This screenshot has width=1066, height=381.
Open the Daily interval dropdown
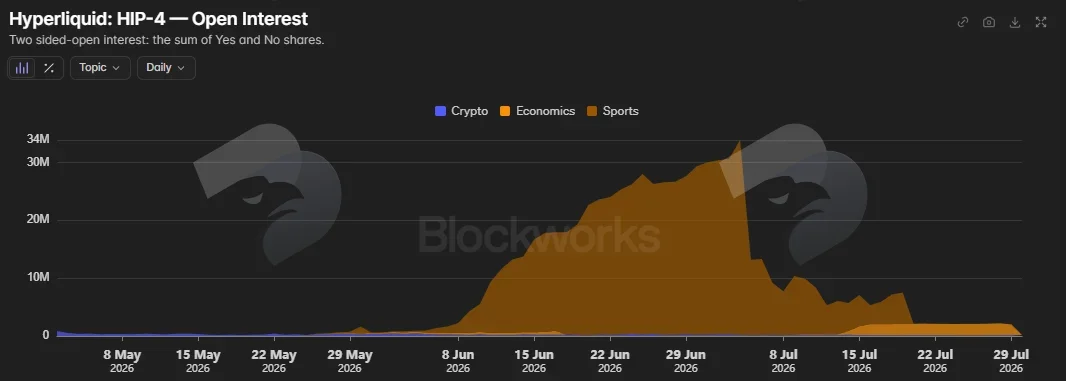tap(167, 68)
